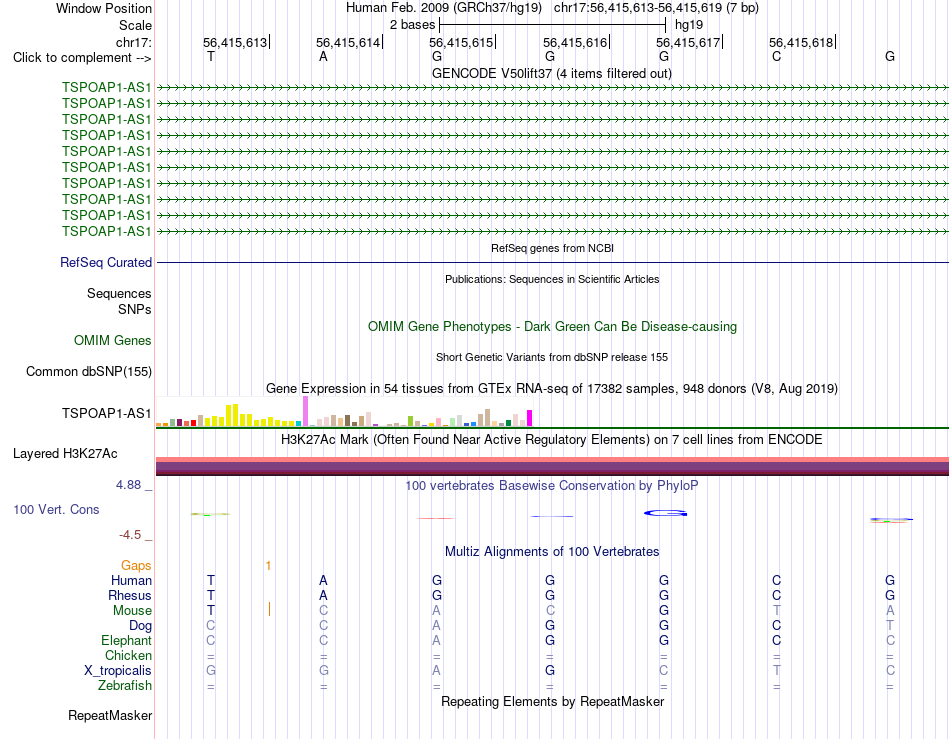Click the Common dbSNP(155) track label

(89, 371)
